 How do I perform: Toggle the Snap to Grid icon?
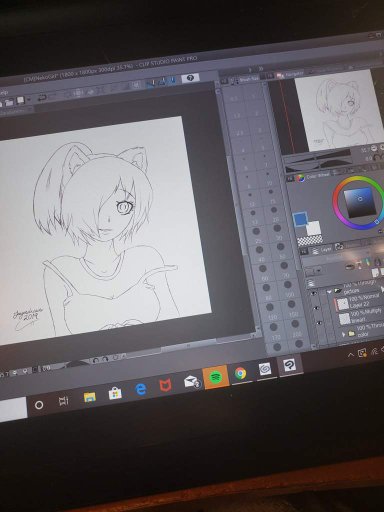point(172,80)
